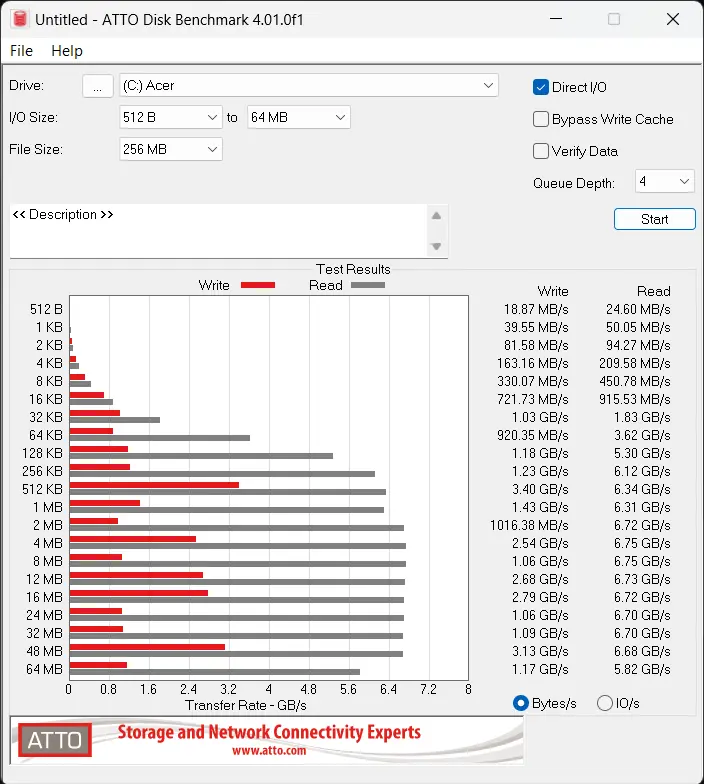Click the 512 B write value 18.87 MB/s
704x784 pixels.
pos(536,310)
